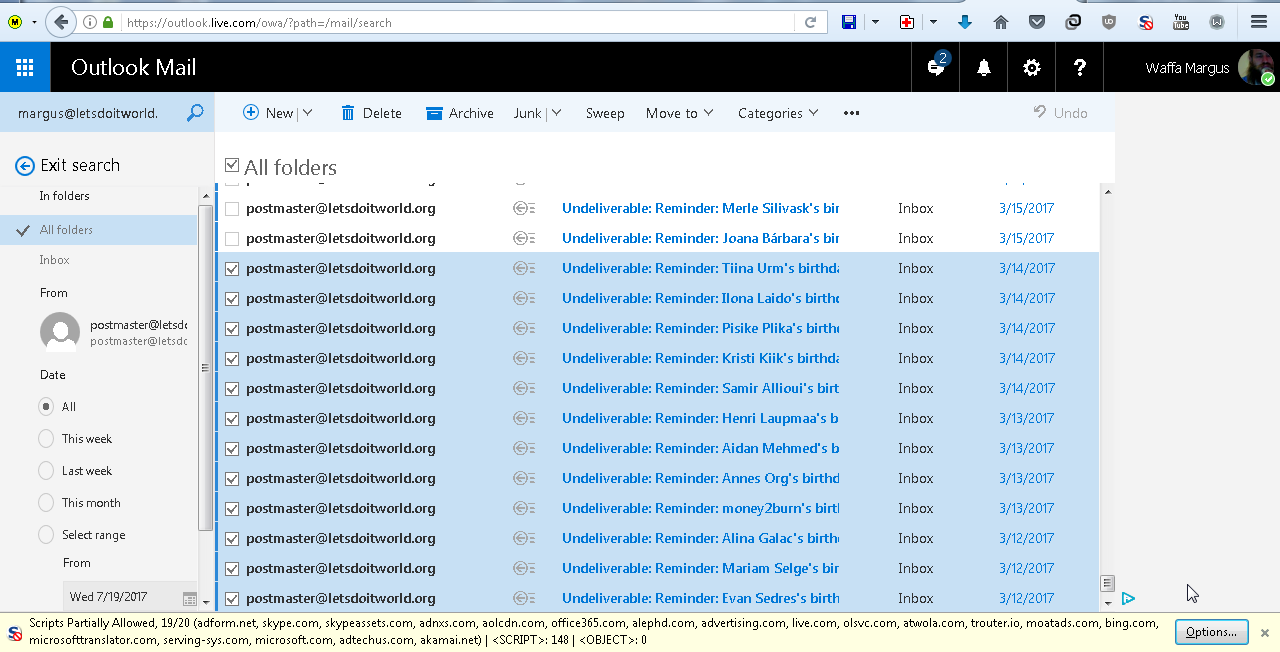
Task: Reload the page with the refresh icon
Action: pyautogui.click(x=811, y=22)
